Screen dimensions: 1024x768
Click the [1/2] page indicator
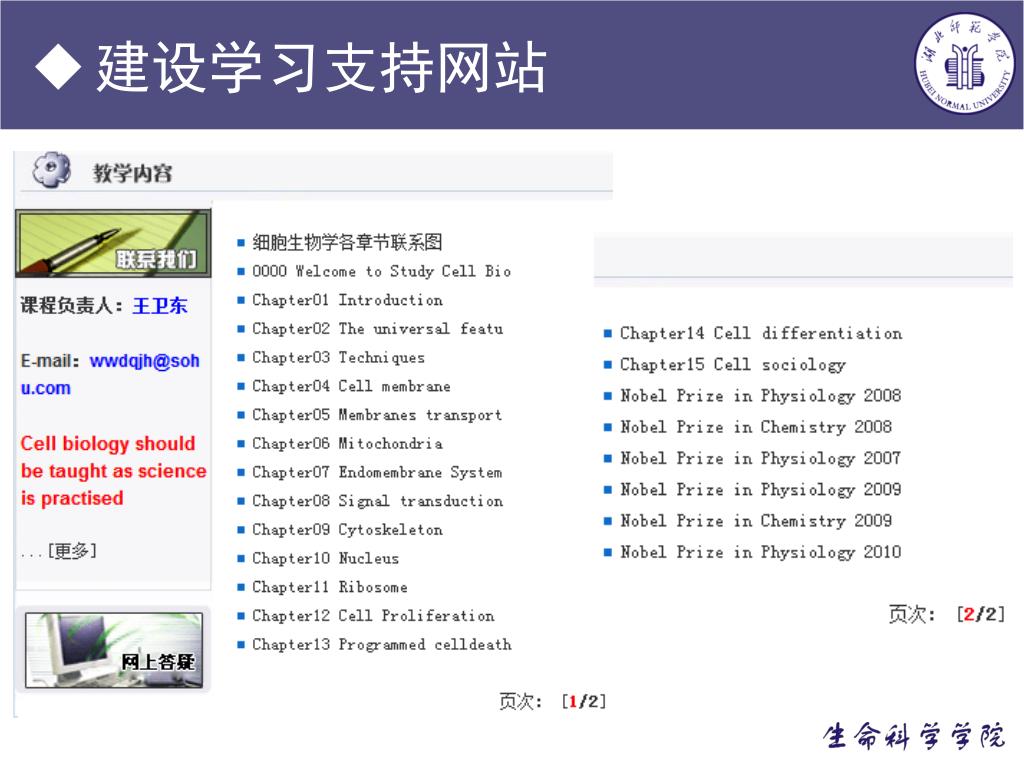click(584, 701)
